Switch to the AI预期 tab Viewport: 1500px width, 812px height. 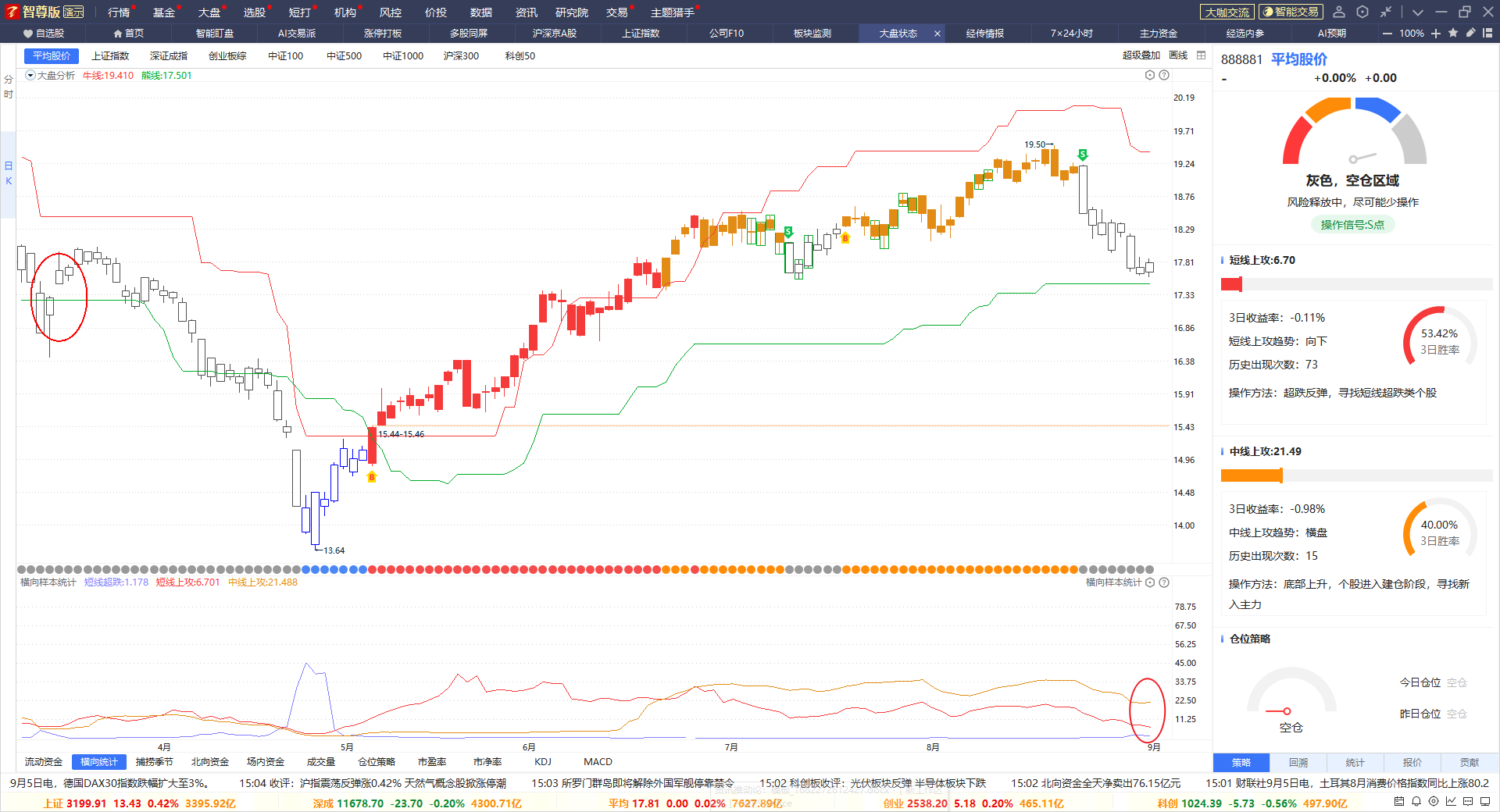pos(1332,34)
